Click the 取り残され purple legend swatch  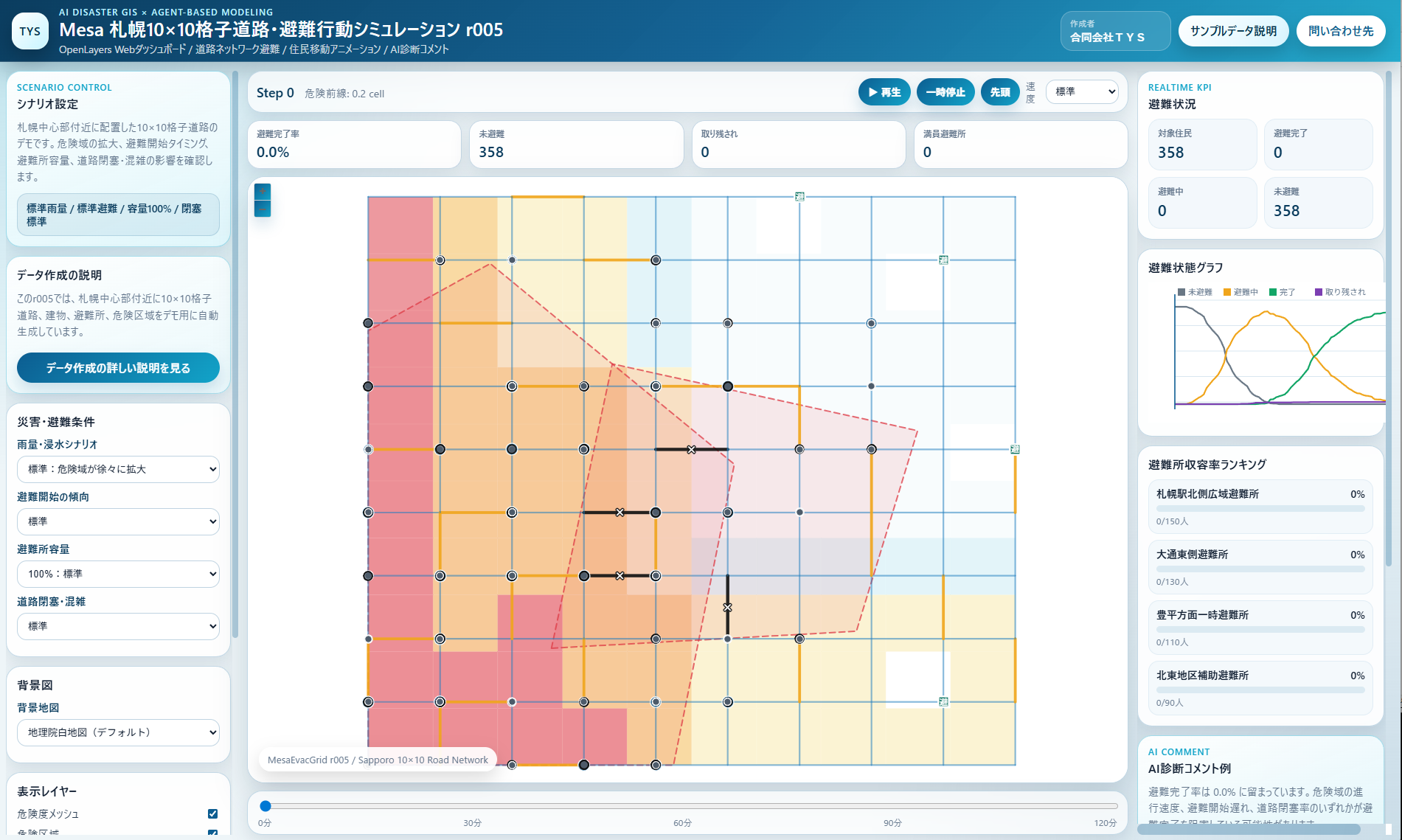(1319, 292)
